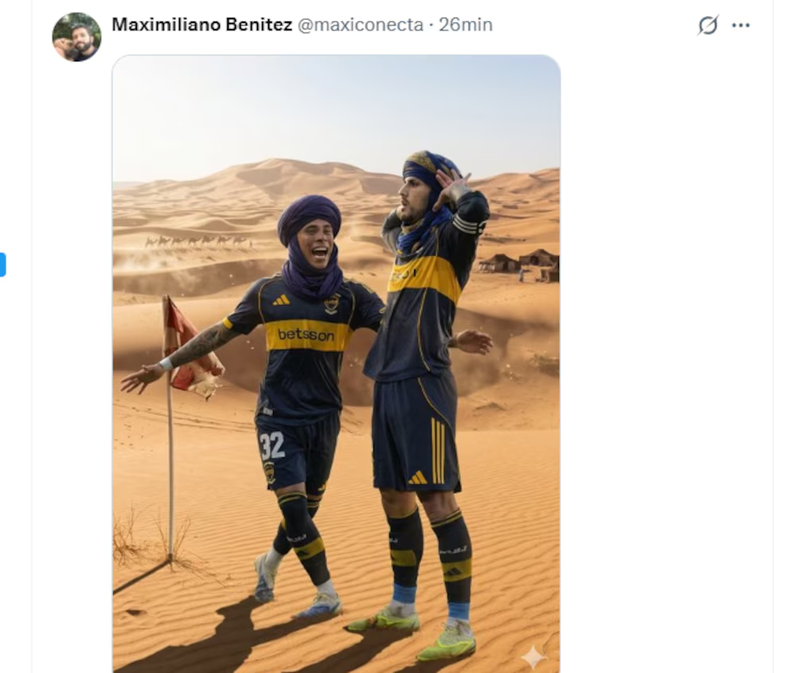Click the Boca crest on the jersey

pyautogui.click(x=331, y=304)
